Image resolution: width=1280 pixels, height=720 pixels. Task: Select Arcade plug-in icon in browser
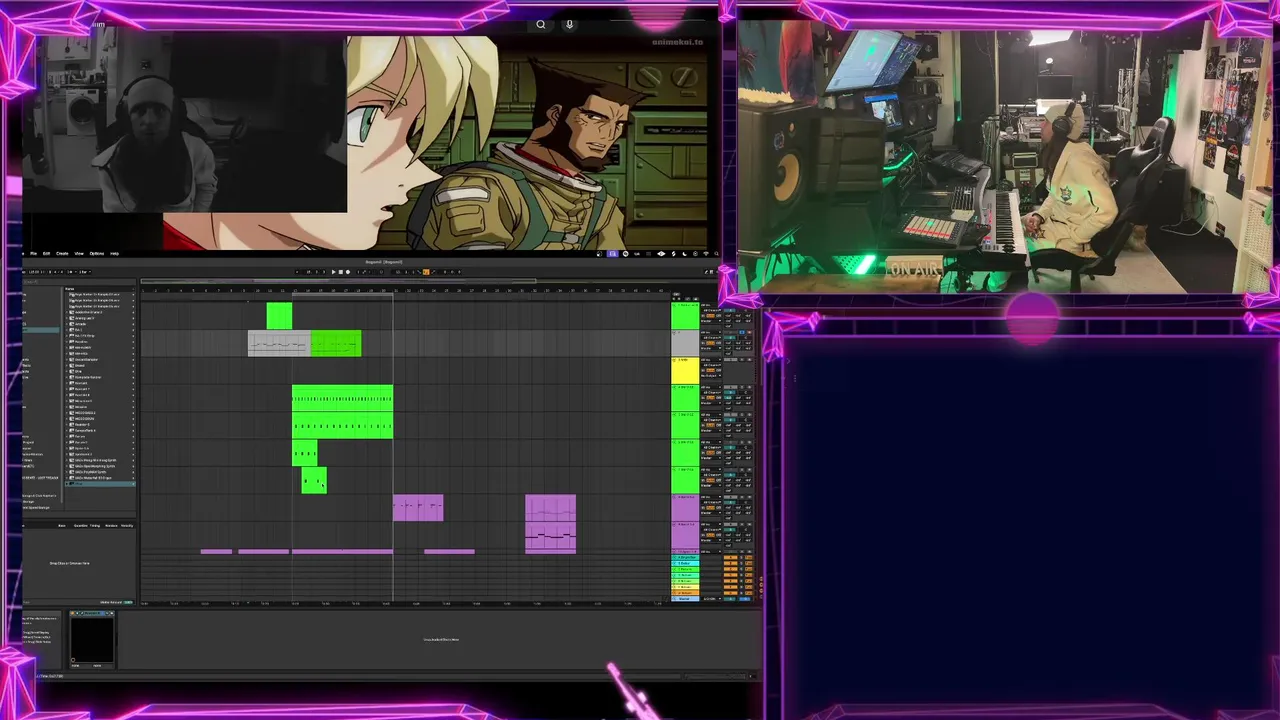pyautogui.click(x=72, y=324)
